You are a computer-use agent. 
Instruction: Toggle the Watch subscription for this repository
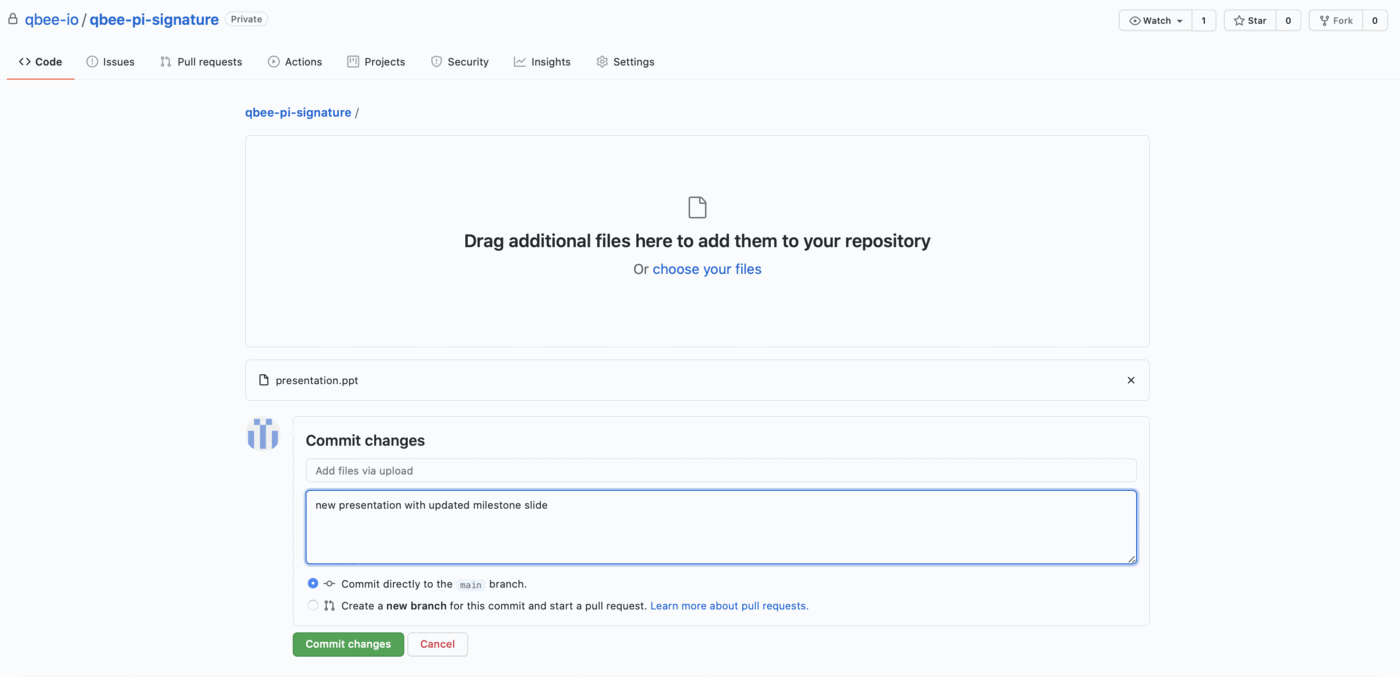click(x=1154, y=20)
